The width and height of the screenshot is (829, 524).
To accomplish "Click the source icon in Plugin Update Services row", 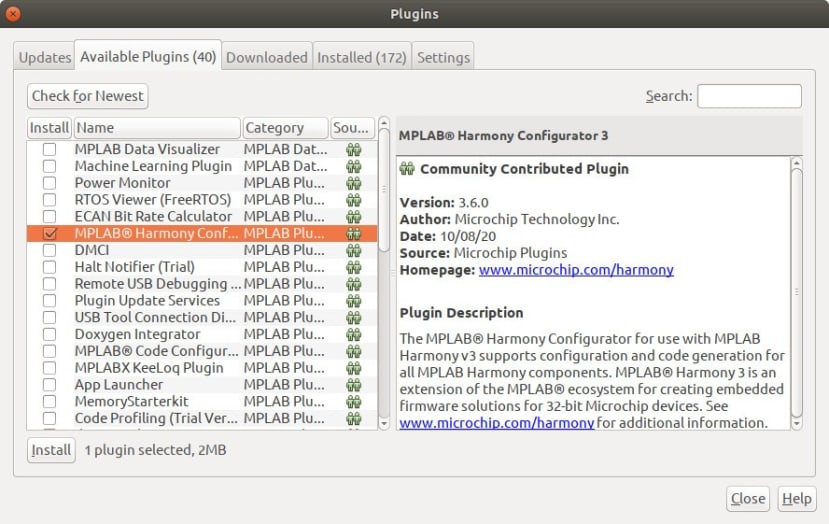I will click(354, 301).
